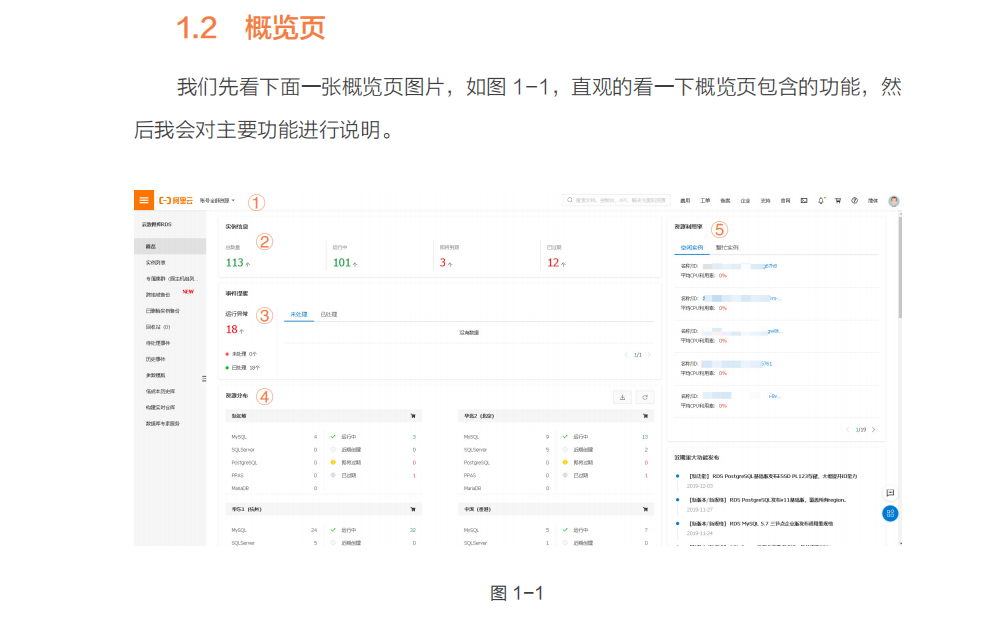Open 备案 in the top navigation
The height and width of the screenshot is (638, 996).
pos(725,201)
